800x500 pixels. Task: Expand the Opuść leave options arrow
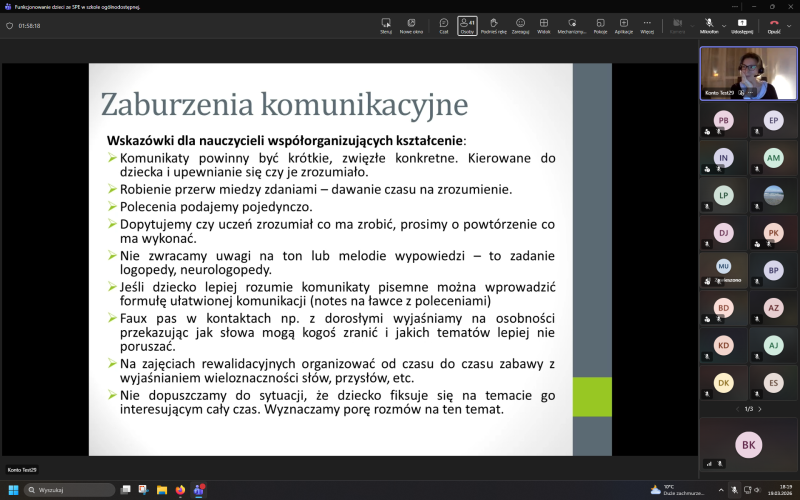click(x=787, y=22)
